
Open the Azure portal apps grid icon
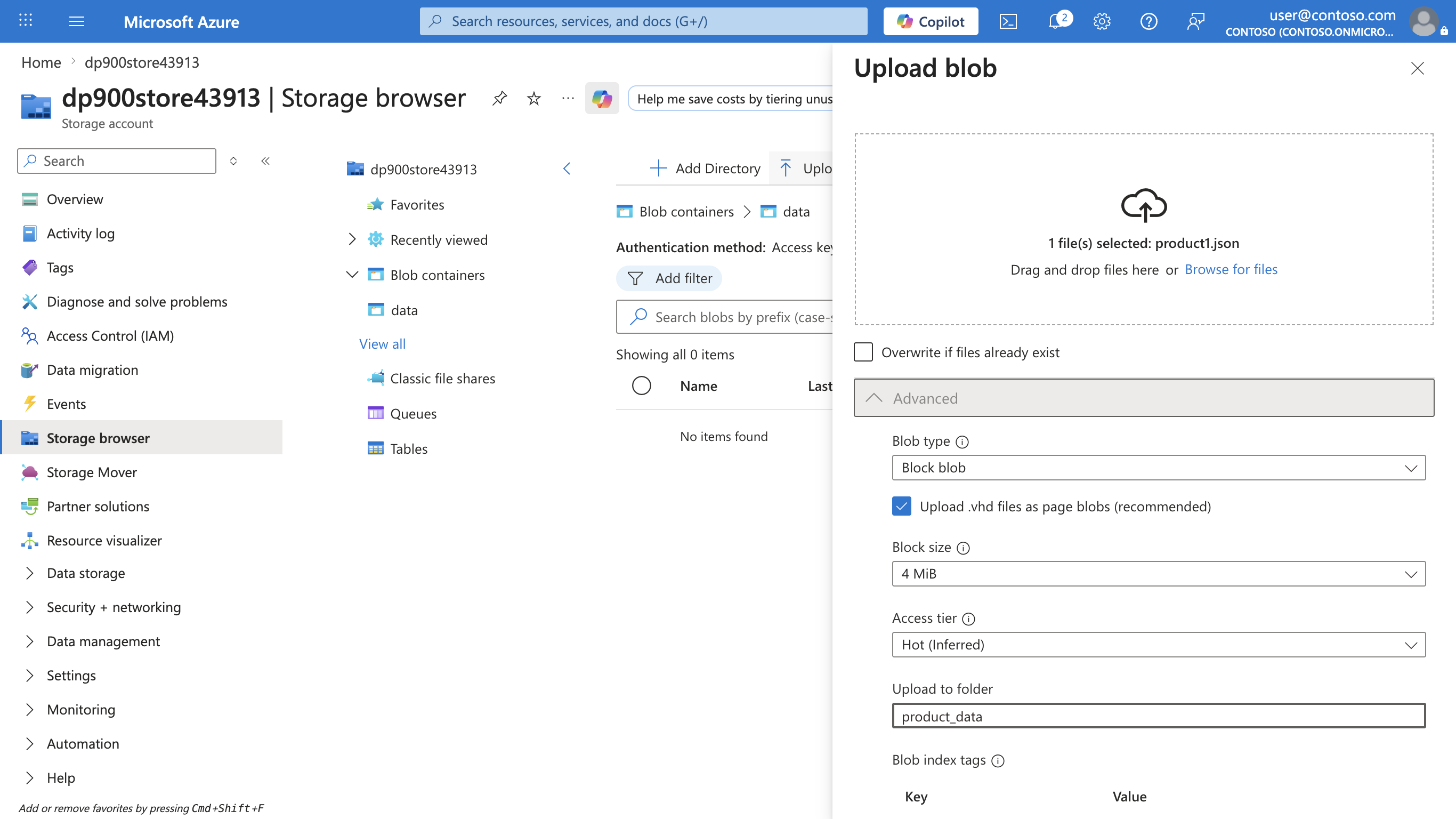point(26,21)
